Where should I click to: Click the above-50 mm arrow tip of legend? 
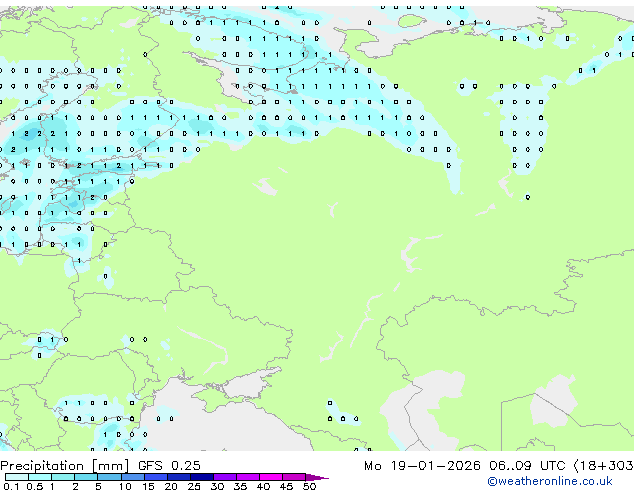coord(317,477)
